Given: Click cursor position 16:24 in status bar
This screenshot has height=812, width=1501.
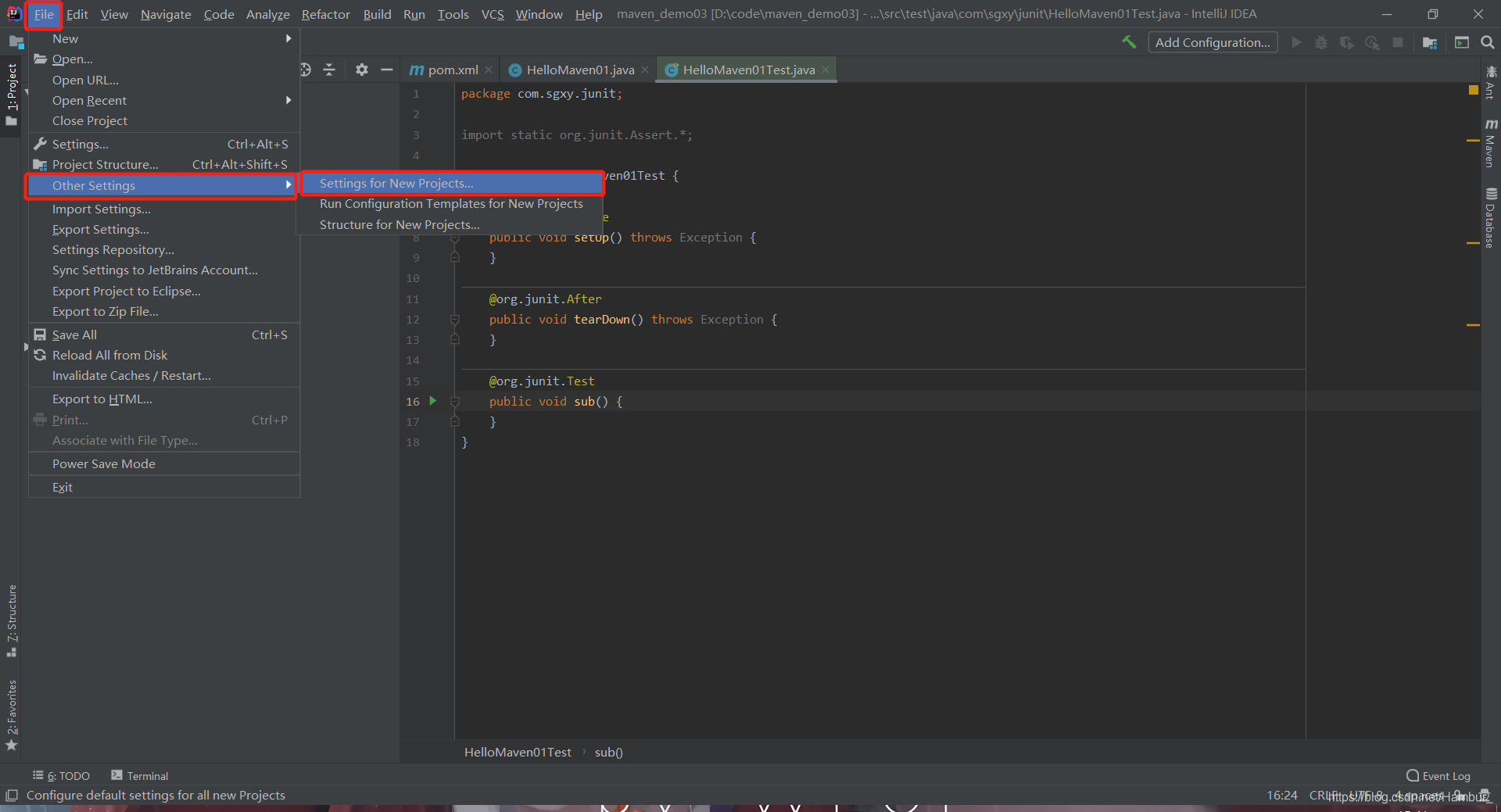Looking at the screenshot, I should [1281, 796].
